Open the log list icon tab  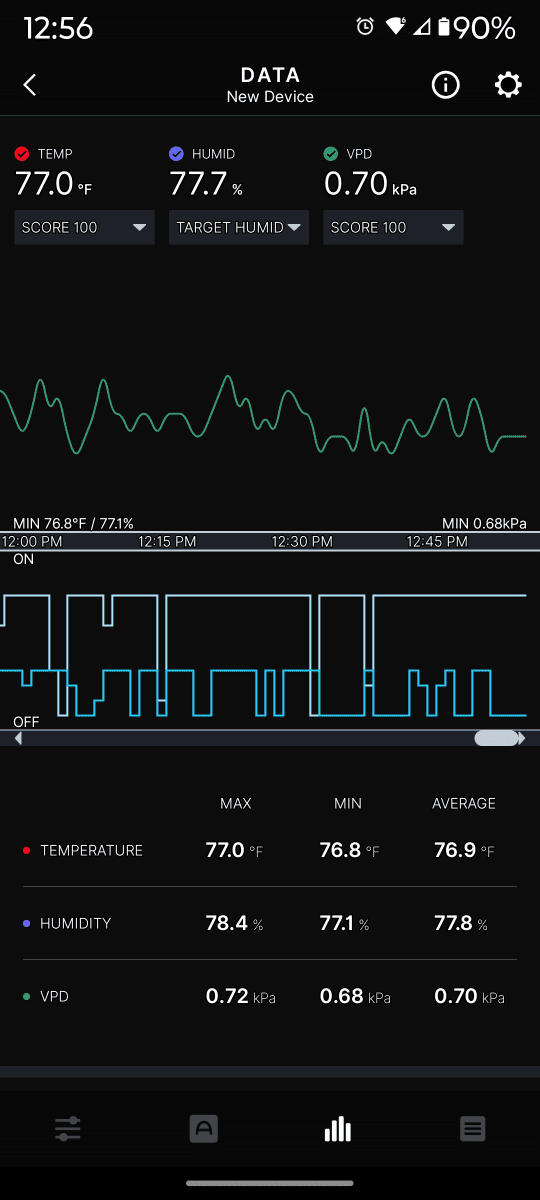(473, 1130)
